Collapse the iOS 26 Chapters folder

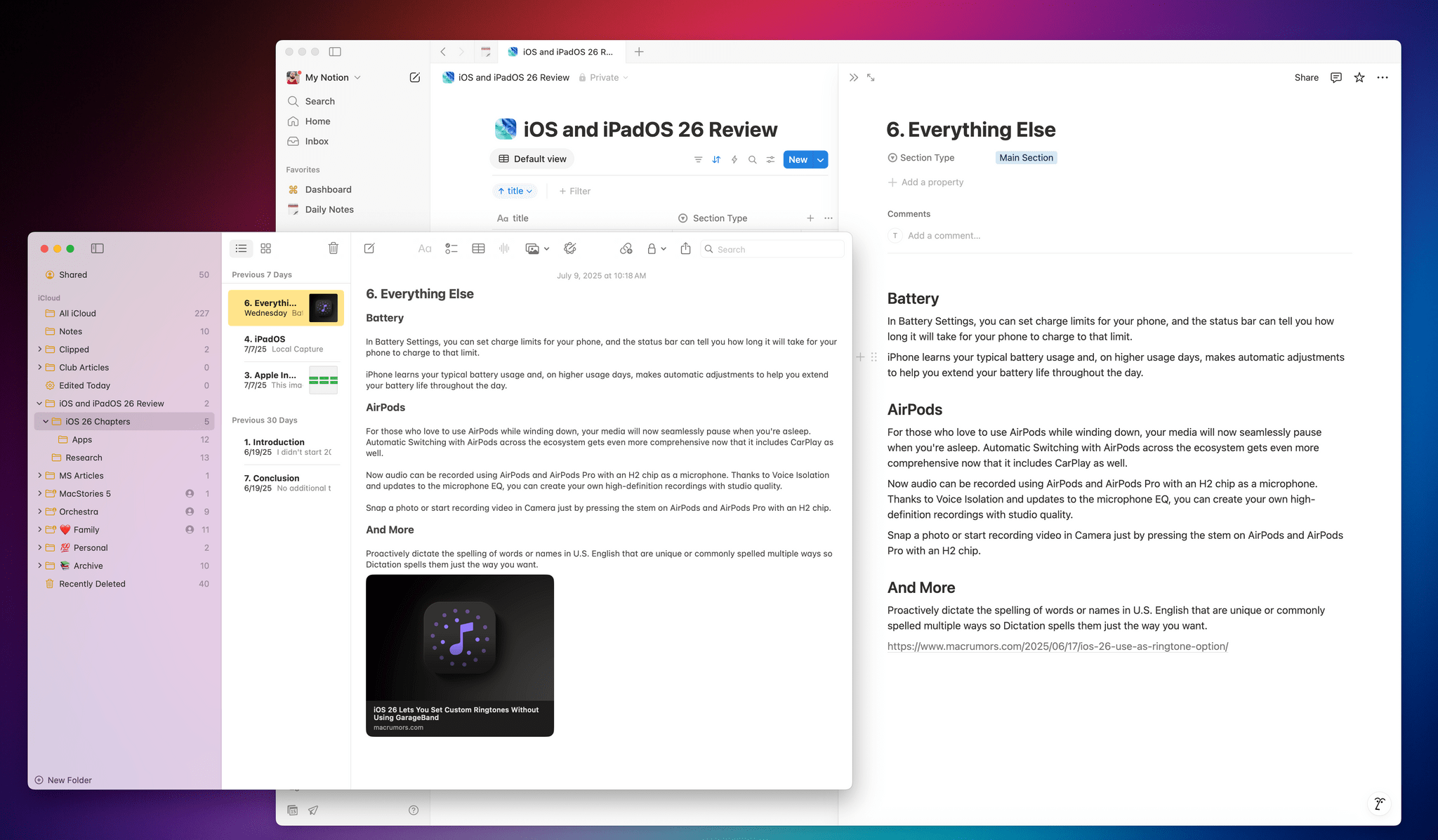click(46, 422)
